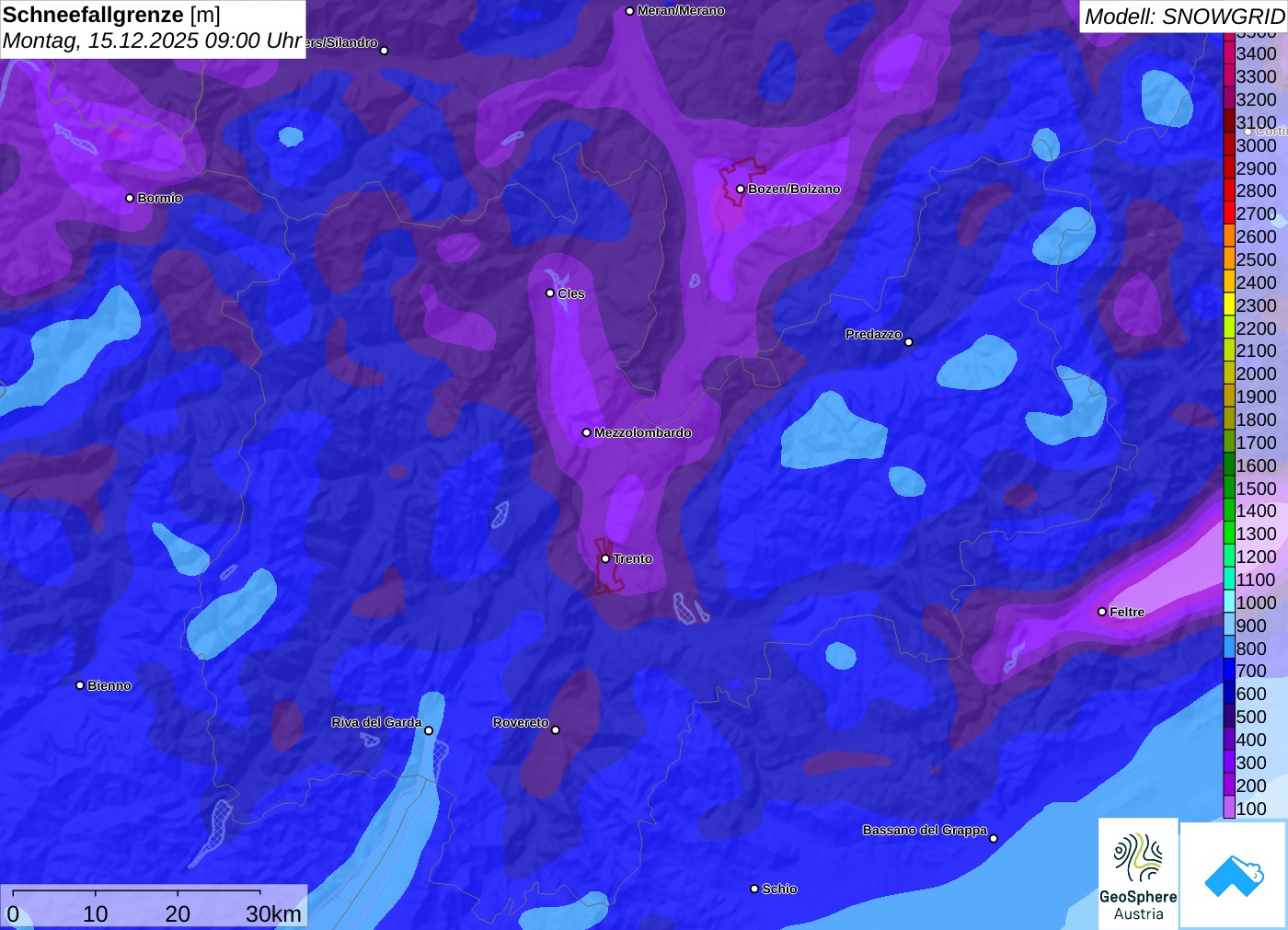Select the Trento city marker dot
The height and width of the screenshot is (930, 1288).
pyautogui.click(x=605, y=558)
